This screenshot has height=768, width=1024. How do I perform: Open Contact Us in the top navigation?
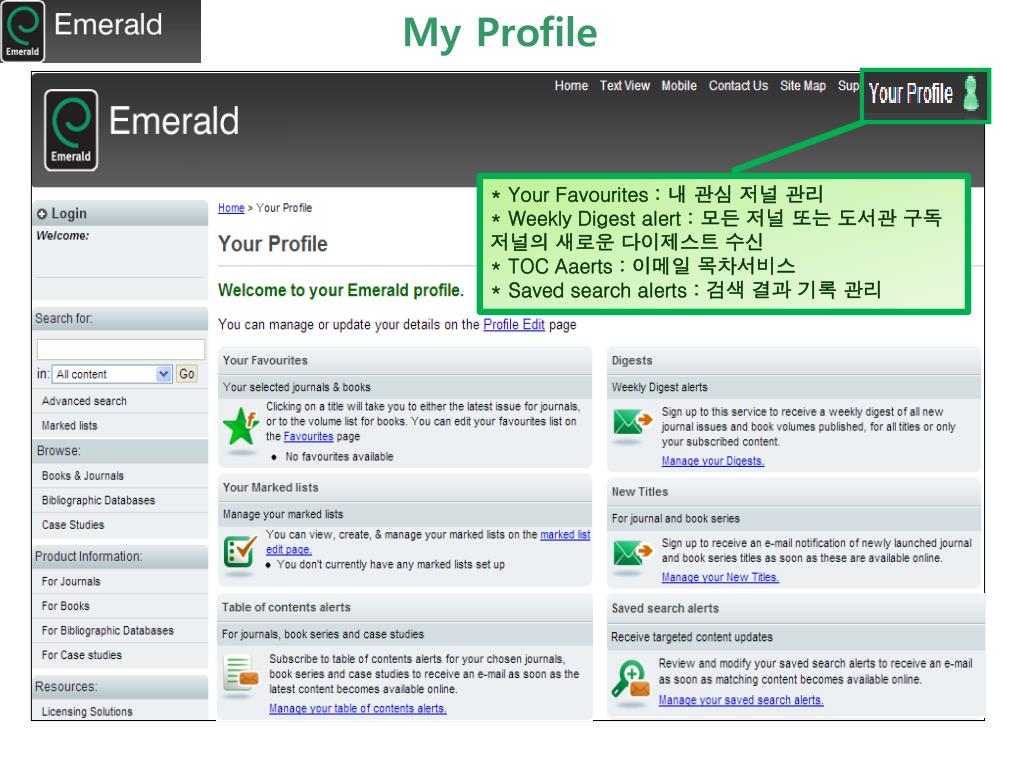(x=738, y=86)
